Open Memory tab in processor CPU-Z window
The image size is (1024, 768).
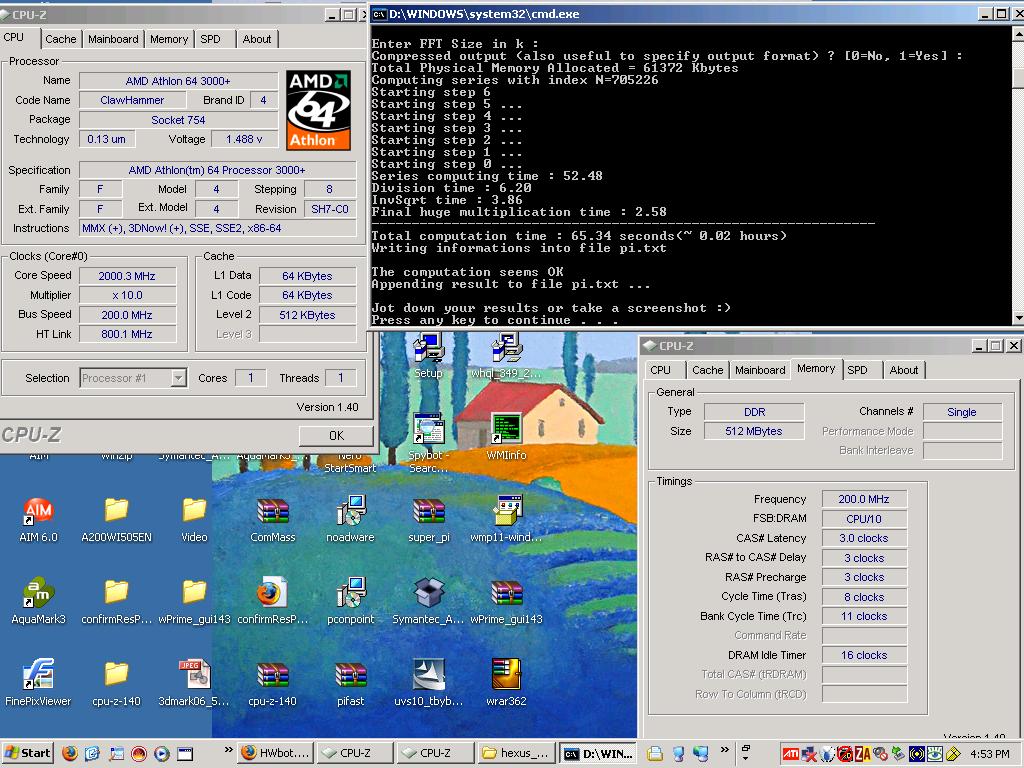168,39
